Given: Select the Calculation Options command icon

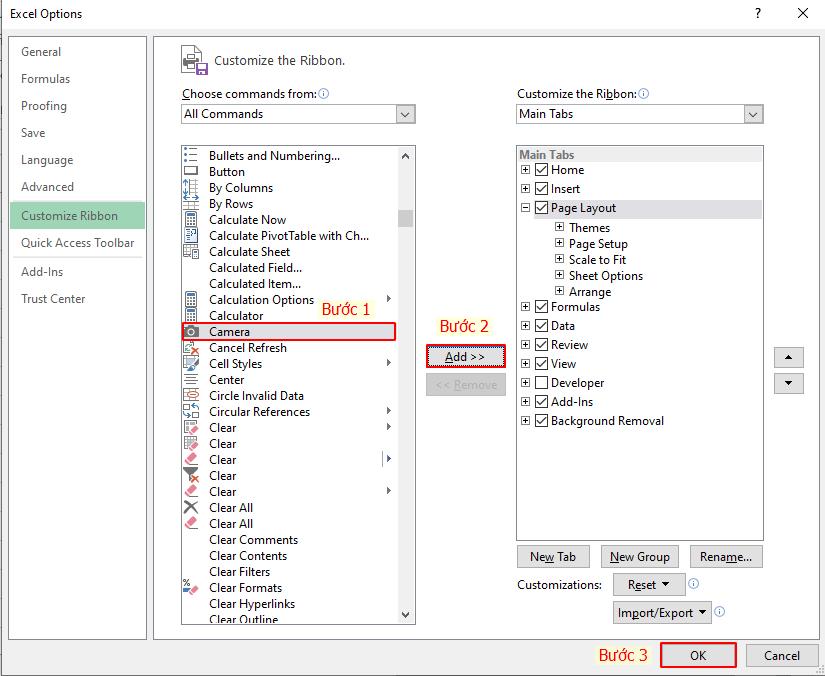Looking at the screenshot, I should pyautogui.click(x=190, y=299).
